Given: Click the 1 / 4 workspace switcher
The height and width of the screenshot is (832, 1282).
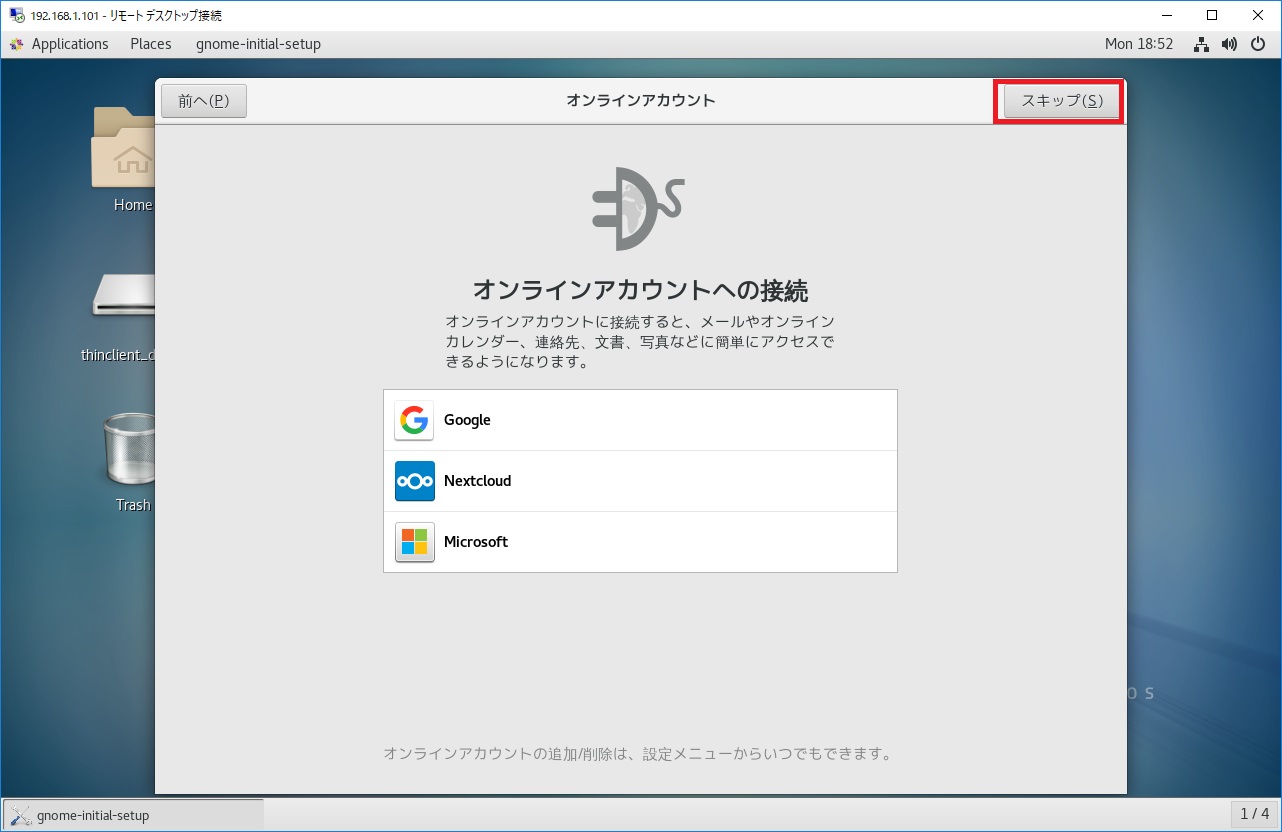Looking at the screenshot, I should pos(1254,814).
